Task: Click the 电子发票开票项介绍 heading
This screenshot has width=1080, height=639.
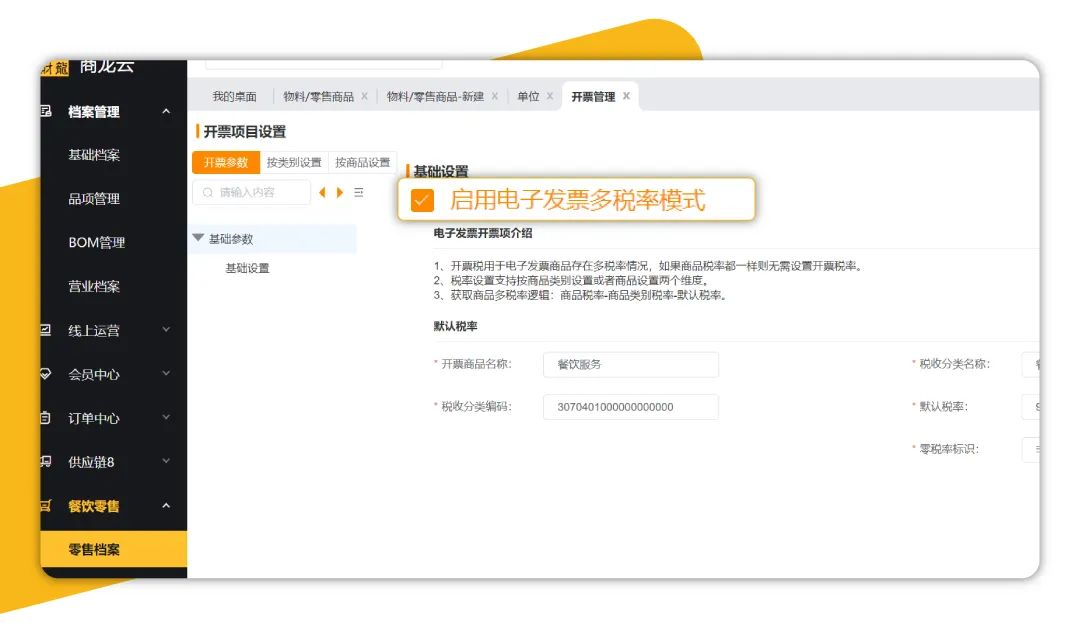Action: (483, 233)
